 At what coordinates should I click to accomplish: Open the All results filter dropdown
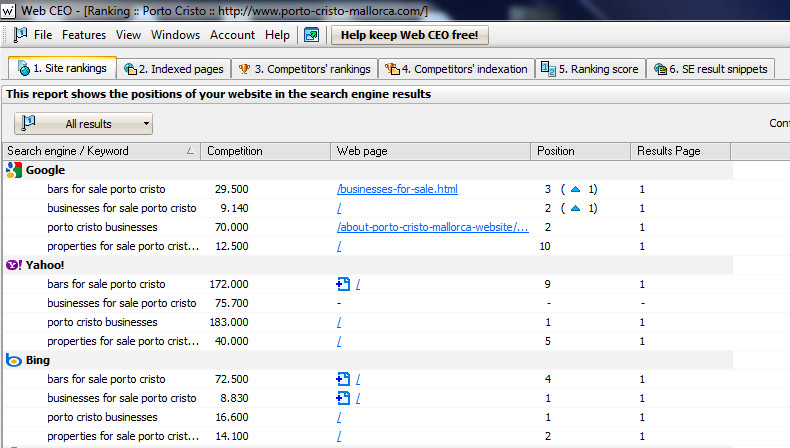pyautogui.click(x=83, y=123)
